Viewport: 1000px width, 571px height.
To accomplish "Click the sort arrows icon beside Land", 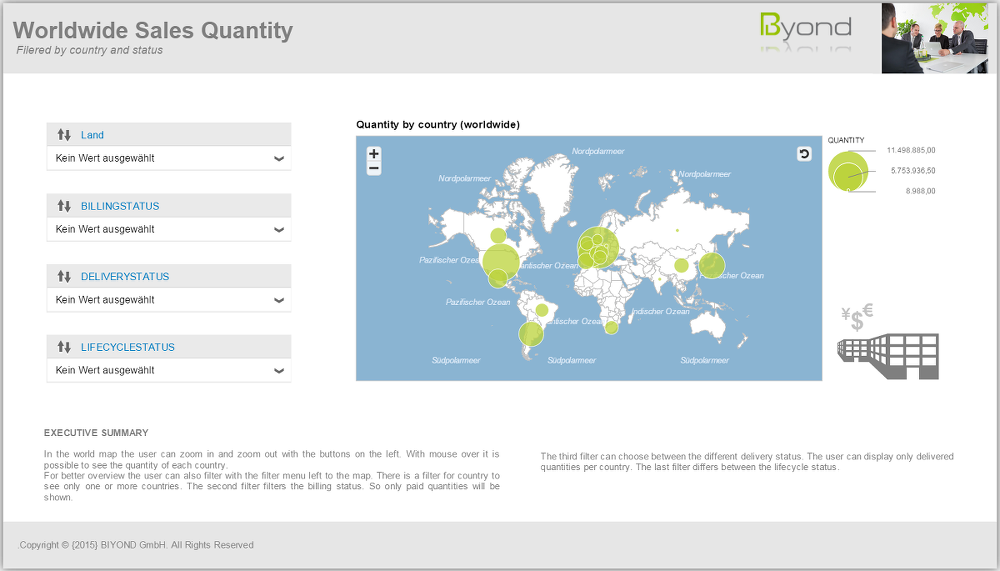I will [65, 135].
